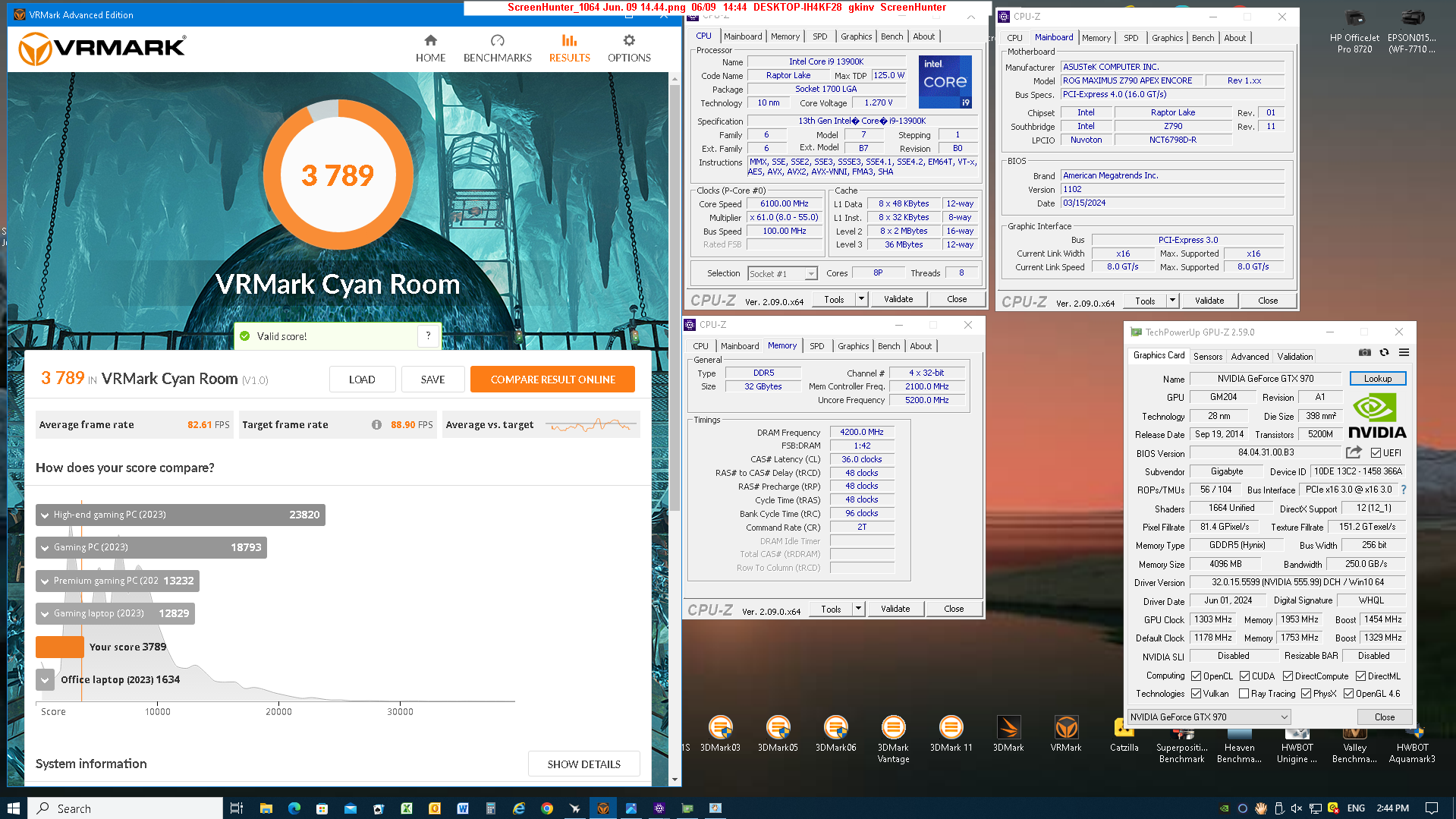1456x819 pixels.
Task: Open HP OfficeJet Pro 8720 desktop icon
Action: tap(1354, 32)
